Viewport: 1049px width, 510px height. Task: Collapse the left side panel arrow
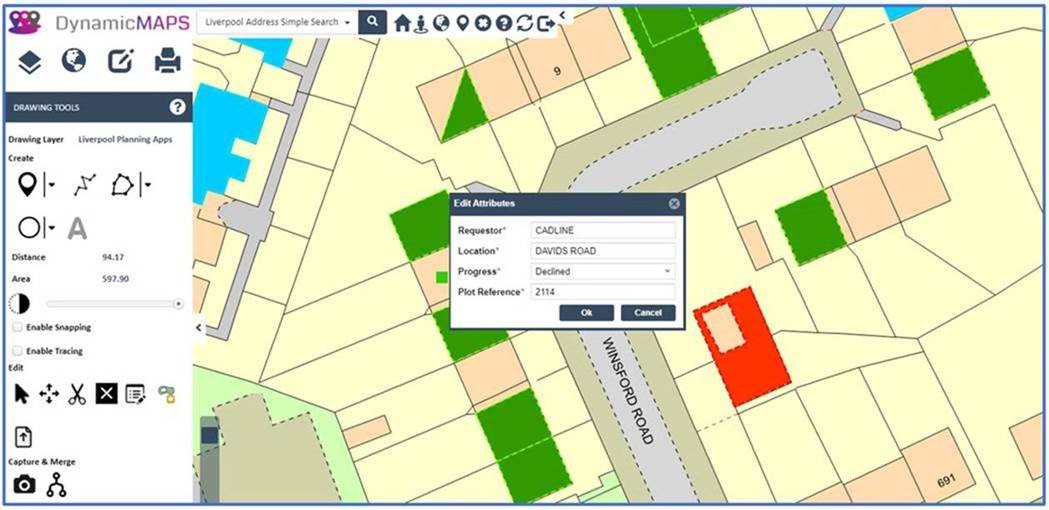tap(198, 327)
